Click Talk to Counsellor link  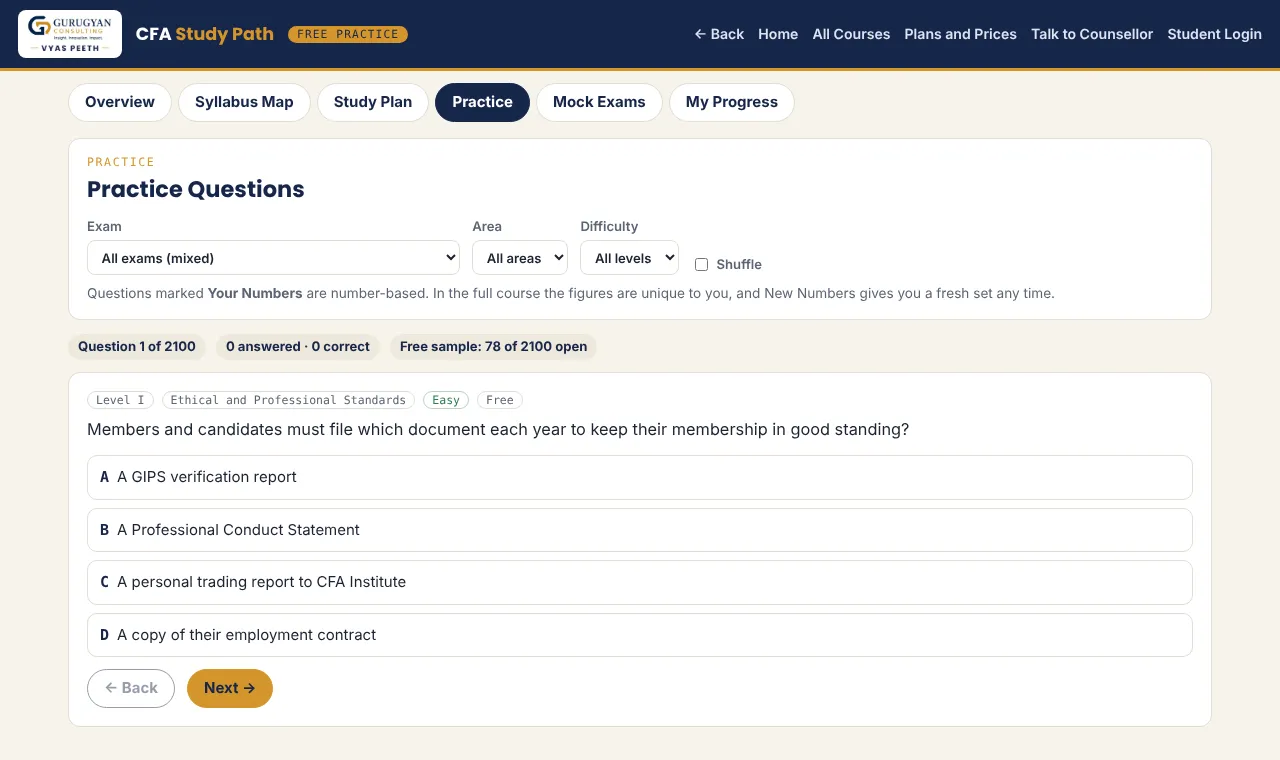[1092, 34]
